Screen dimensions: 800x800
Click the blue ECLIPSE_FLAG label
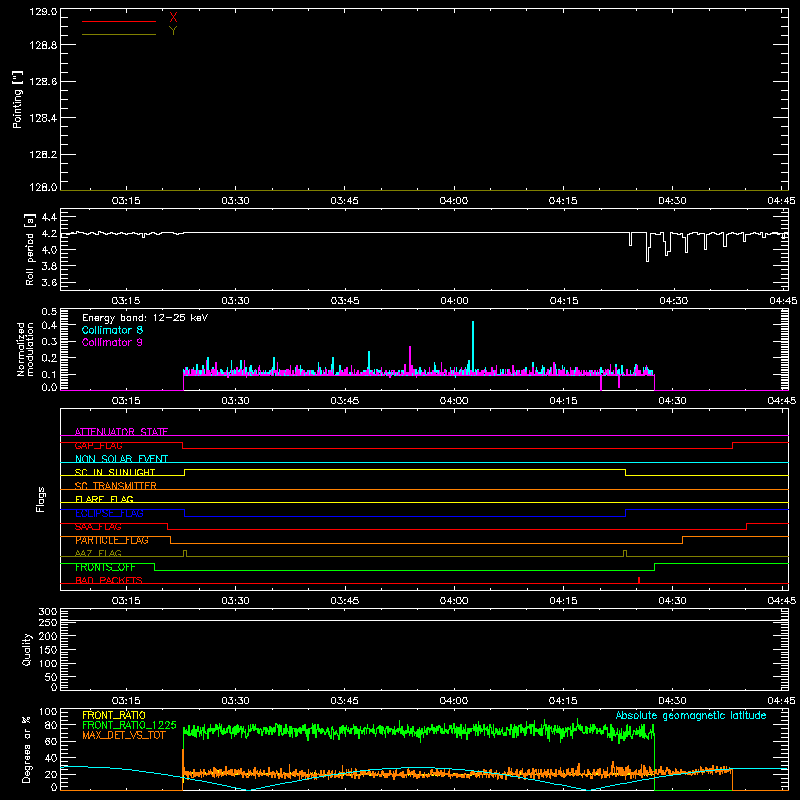(x=109, y=513)
